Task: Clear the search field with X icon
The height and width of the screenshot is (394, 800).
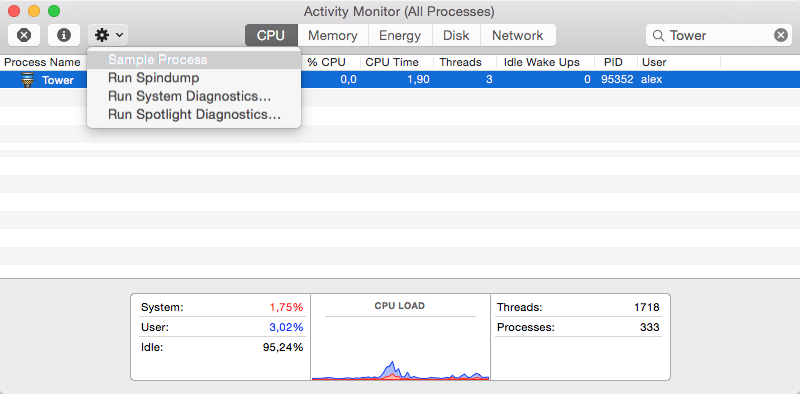Action: click(781, 35)
